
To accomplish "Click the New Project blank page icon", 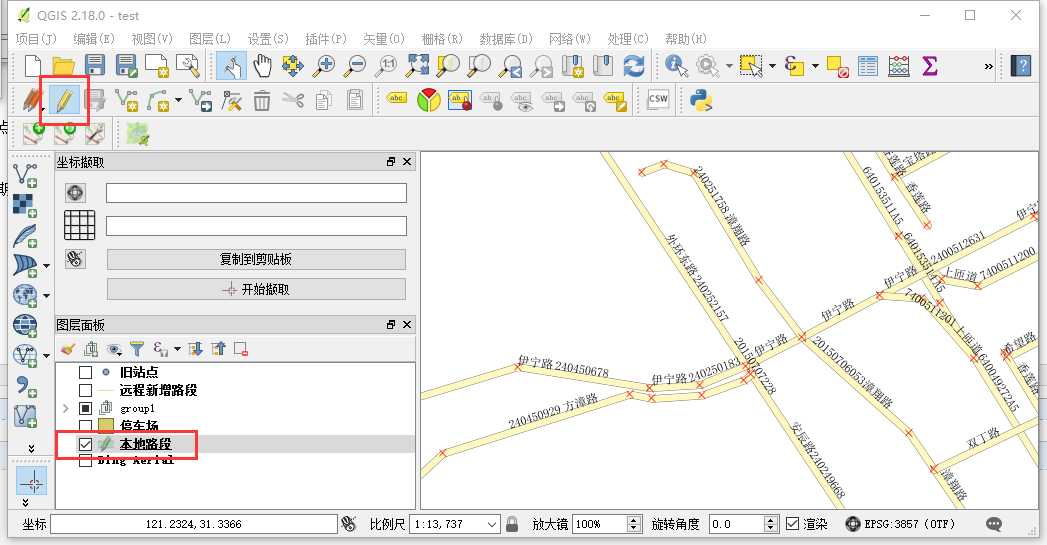I will click(32, 66).
